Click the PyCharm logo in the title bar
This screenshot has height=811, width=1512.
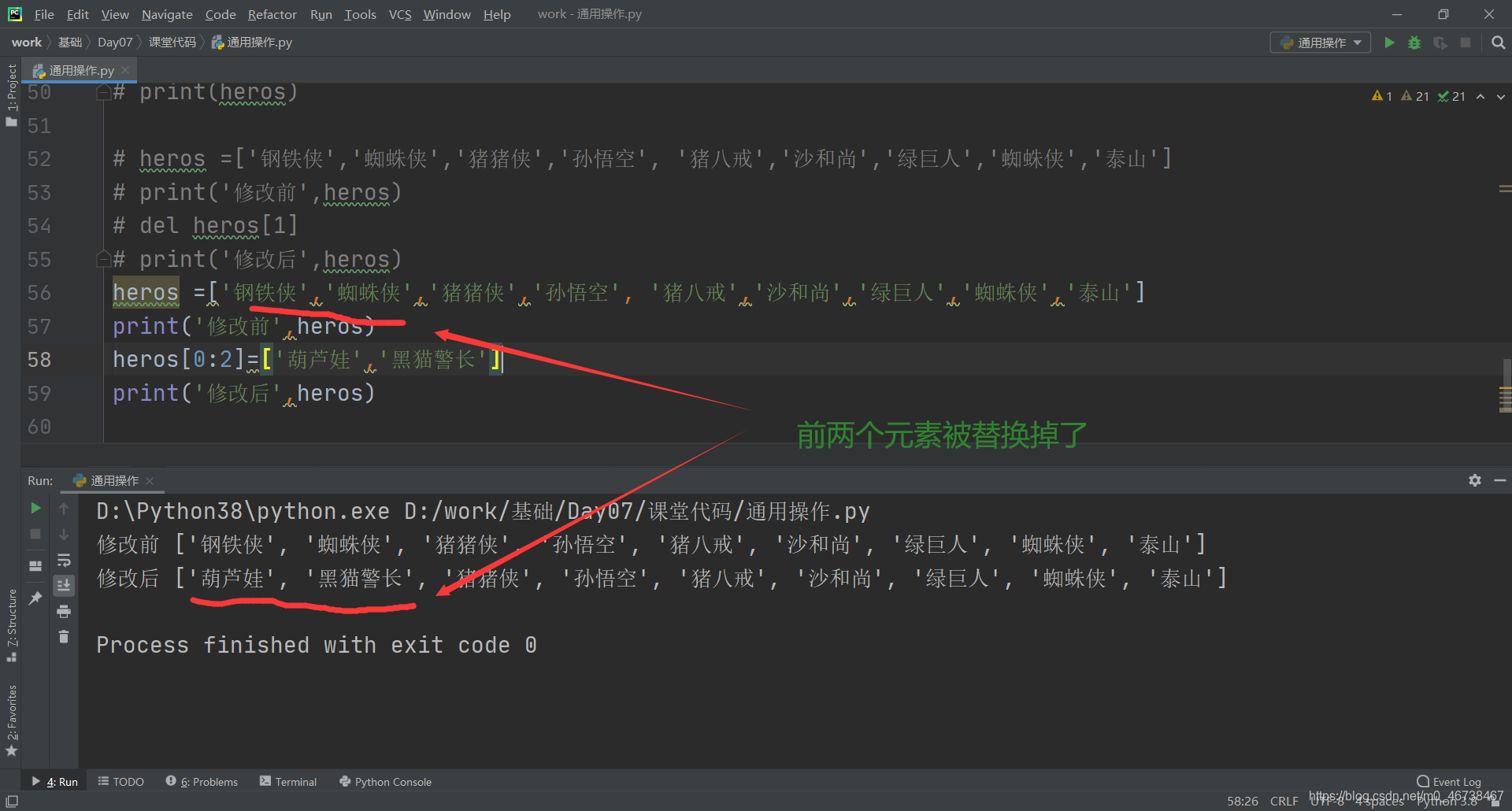(14, 13)
